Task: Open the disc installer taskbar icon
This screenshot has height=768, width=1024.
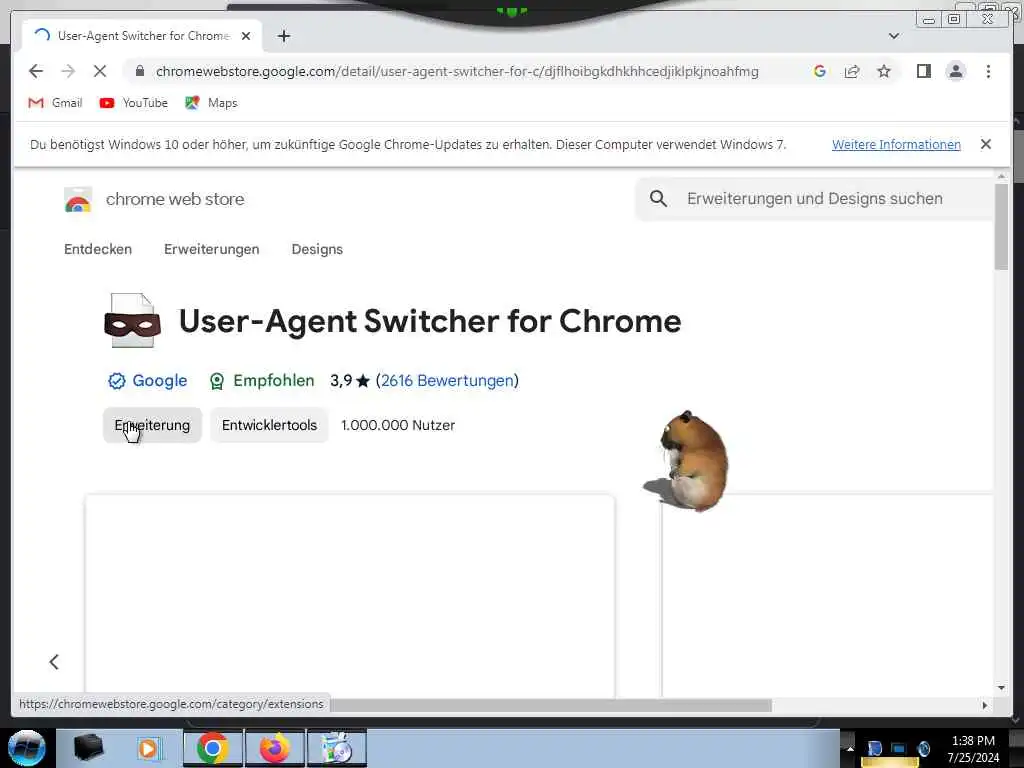Action: pos(337,748)
